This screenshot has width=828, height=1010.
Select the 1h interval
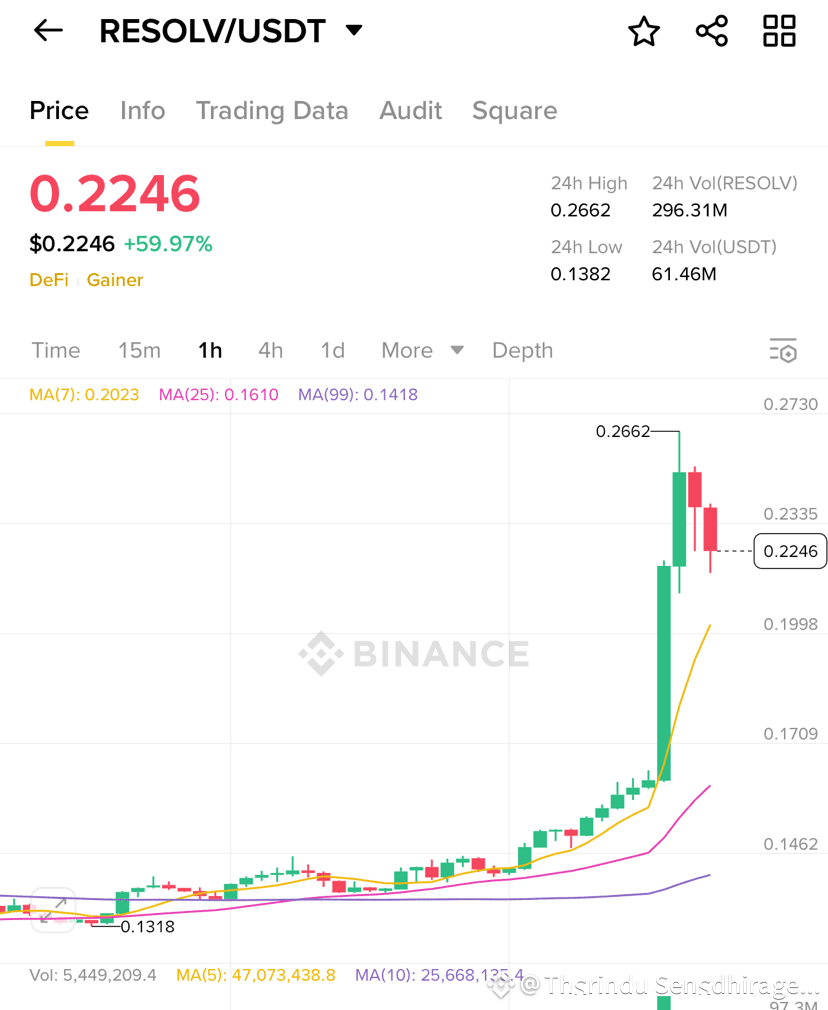[x=210, y=350]
